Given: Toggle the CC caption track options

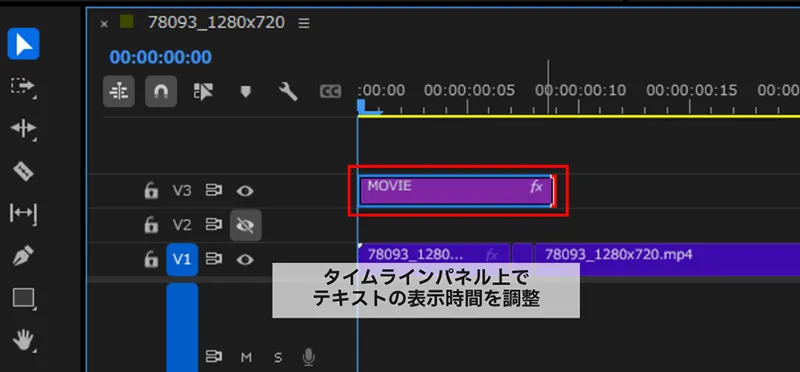Looking at the screenshot, I should (330, 92).
